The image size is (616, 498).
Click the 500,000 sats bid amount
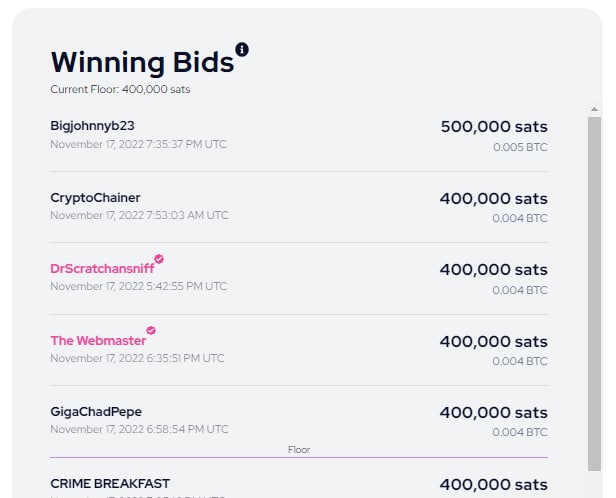(x=494, y=127)
